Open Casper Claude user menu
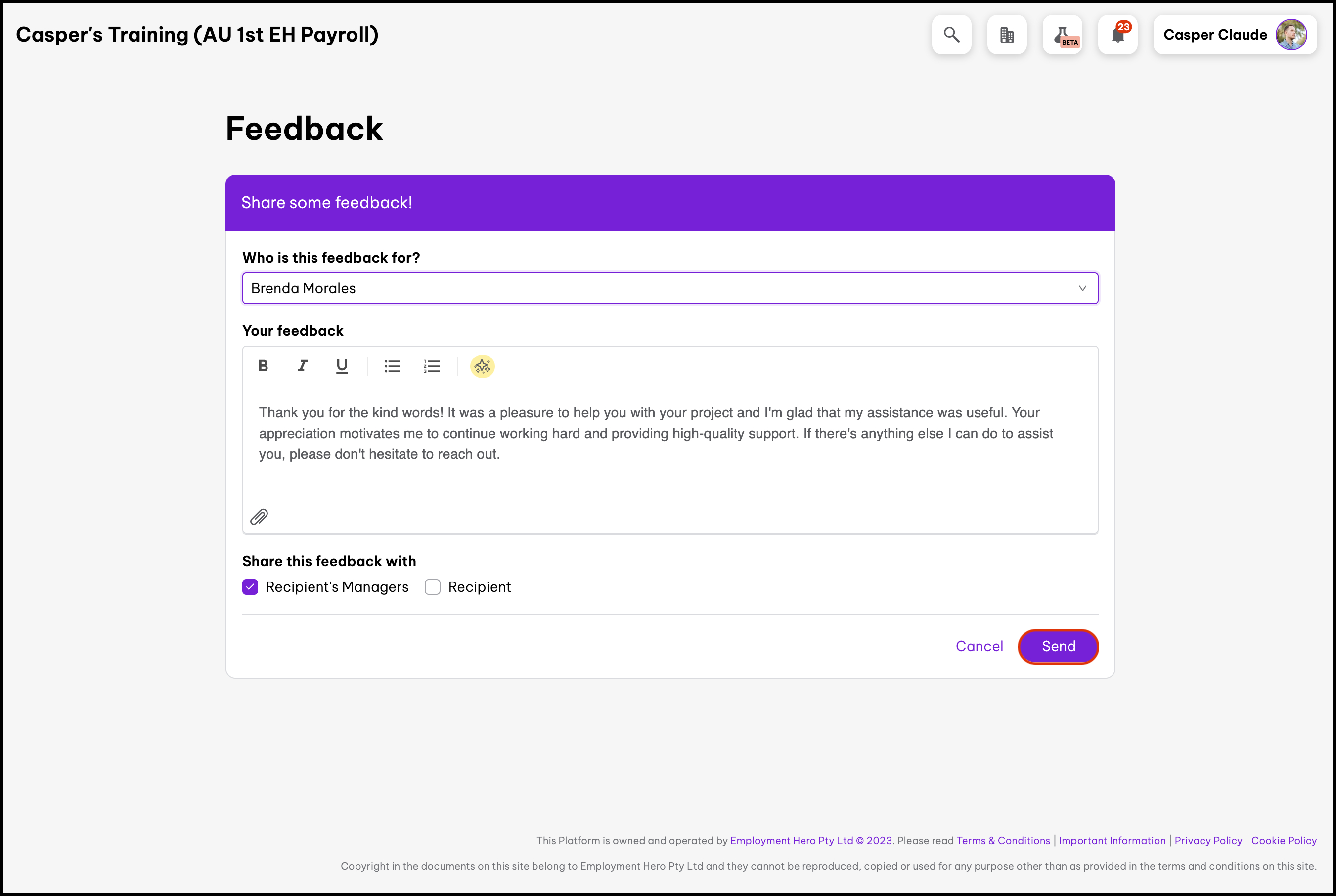The width and height of the screenshot is (1336, 896). coord(1234,35)
